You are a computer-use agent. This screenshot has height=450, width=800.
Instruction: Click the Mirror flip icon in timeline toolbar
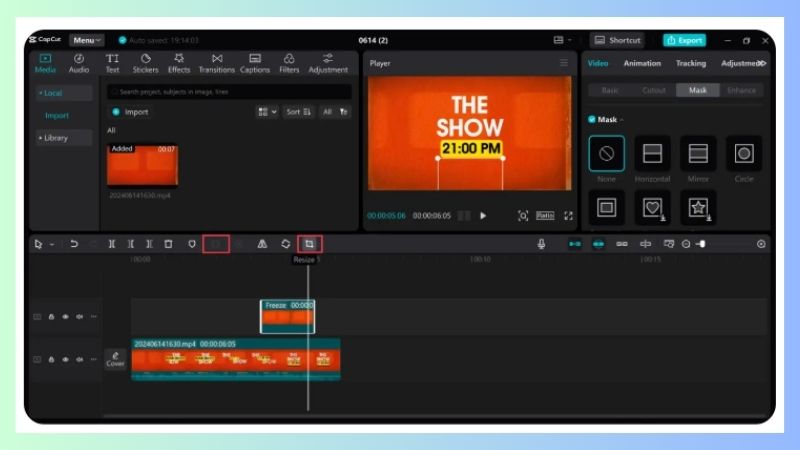pos(262,244)
